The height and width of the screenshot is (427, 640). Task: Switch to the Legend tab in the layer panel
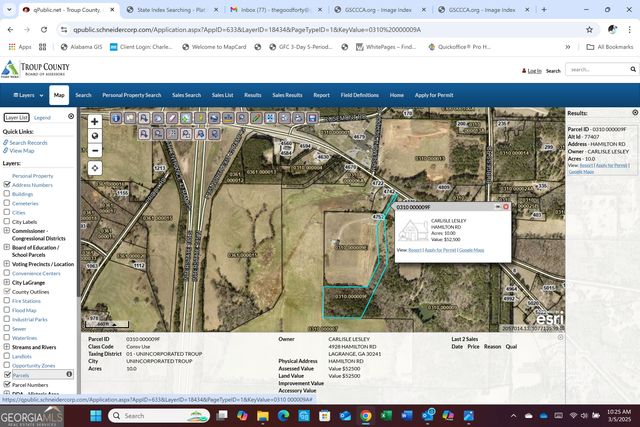[x=42, y=118]
